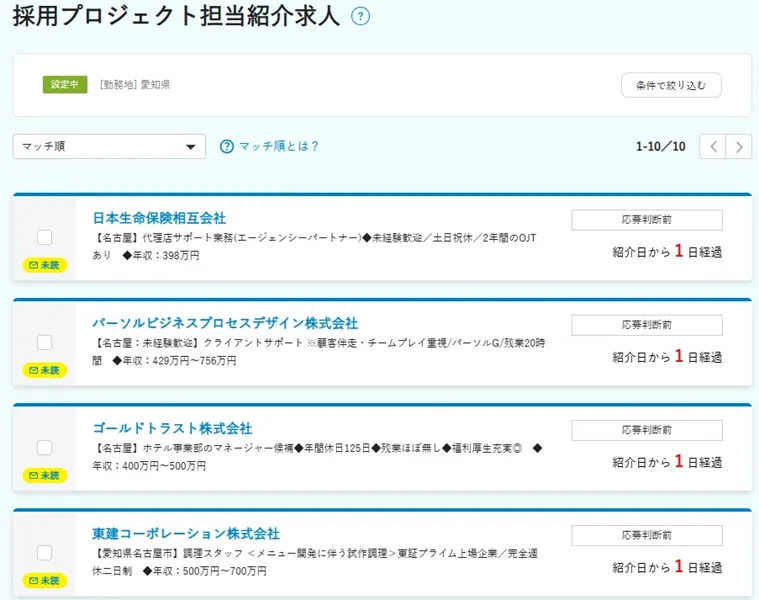Viewport: 759px width, 600px height.
Task: Open the マッチ順 sort dropdown
Action: pyautogui.click(x=109, y=147)
